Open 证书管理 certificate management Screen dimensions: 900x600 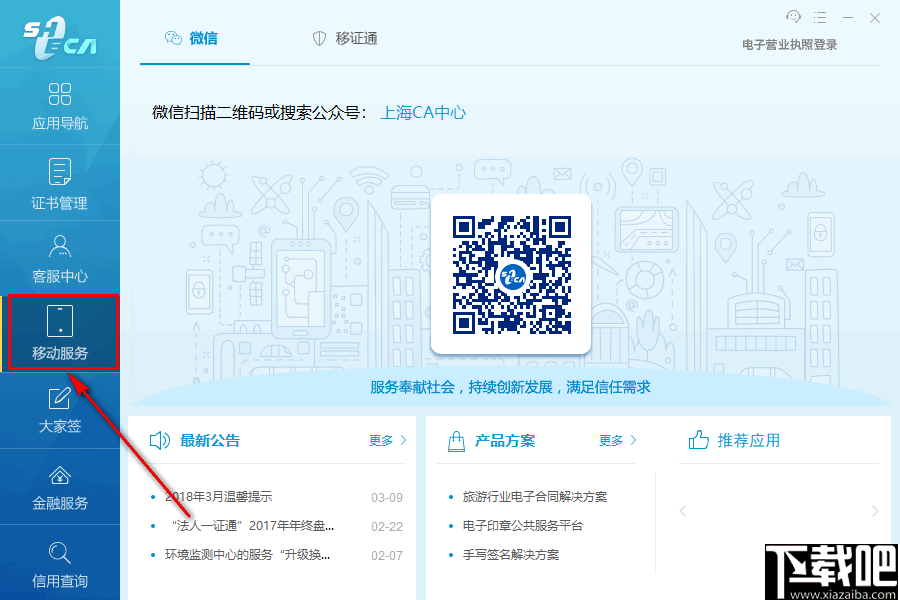click(x=60, y=183)
